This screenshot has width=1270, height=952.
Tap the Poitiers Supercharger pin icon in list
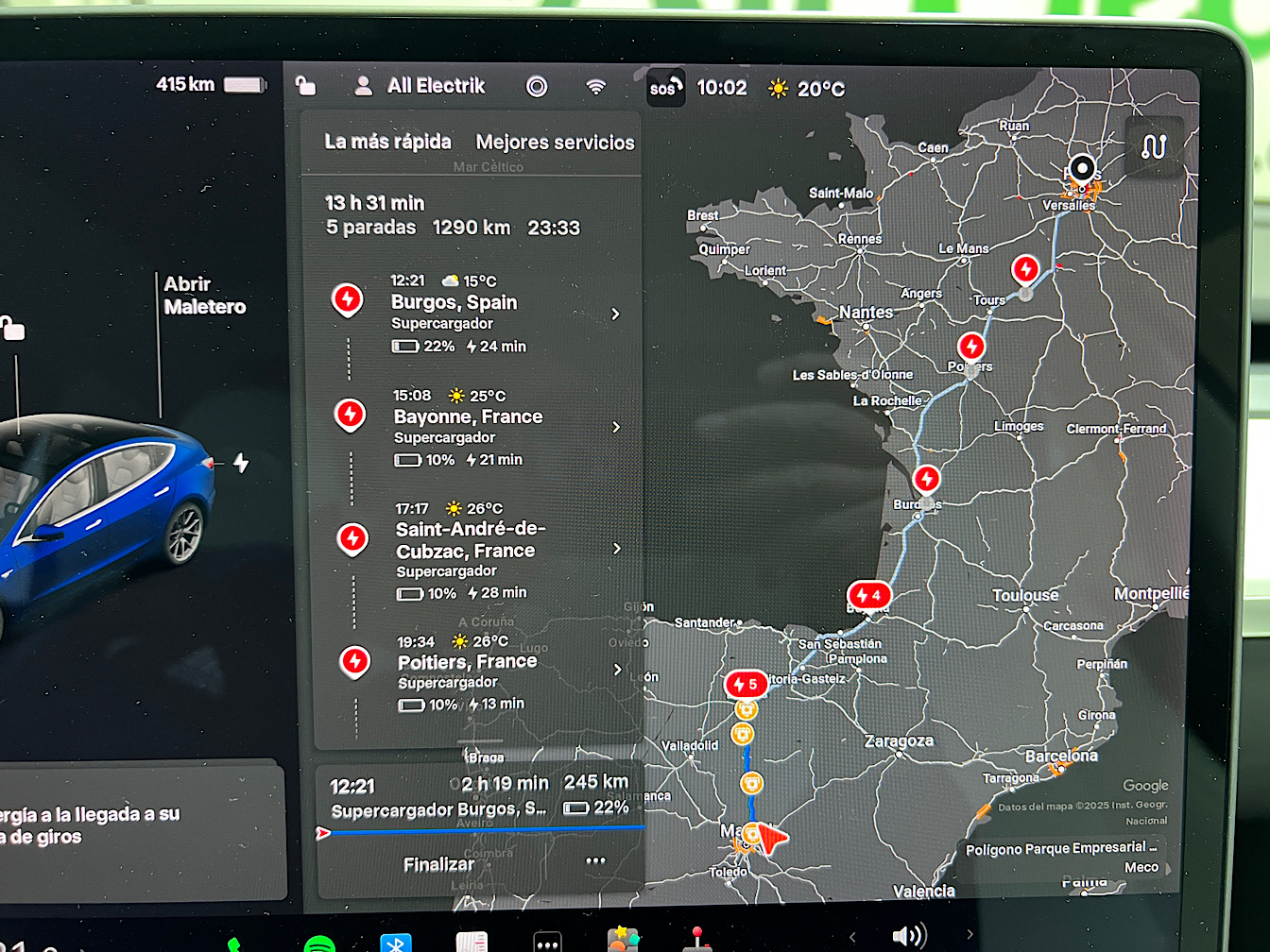[x=355, y=662]
